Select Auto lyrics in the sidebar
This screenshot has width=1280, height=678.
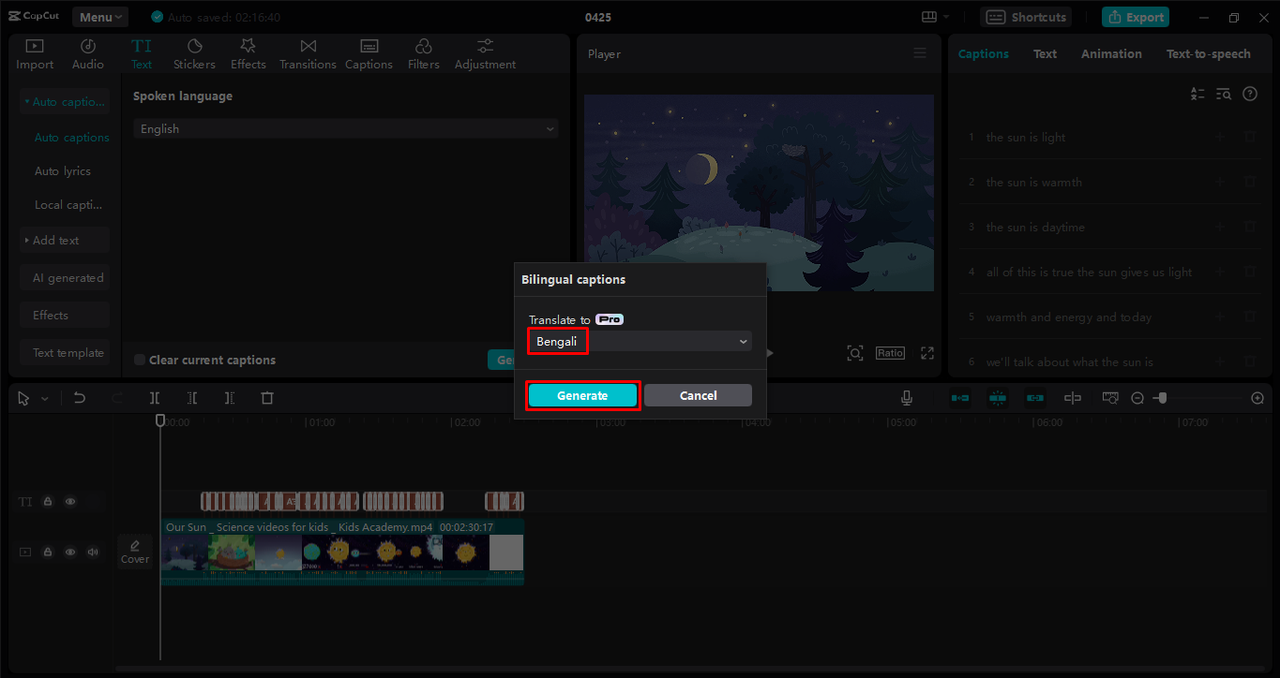(x=63, y=171)
